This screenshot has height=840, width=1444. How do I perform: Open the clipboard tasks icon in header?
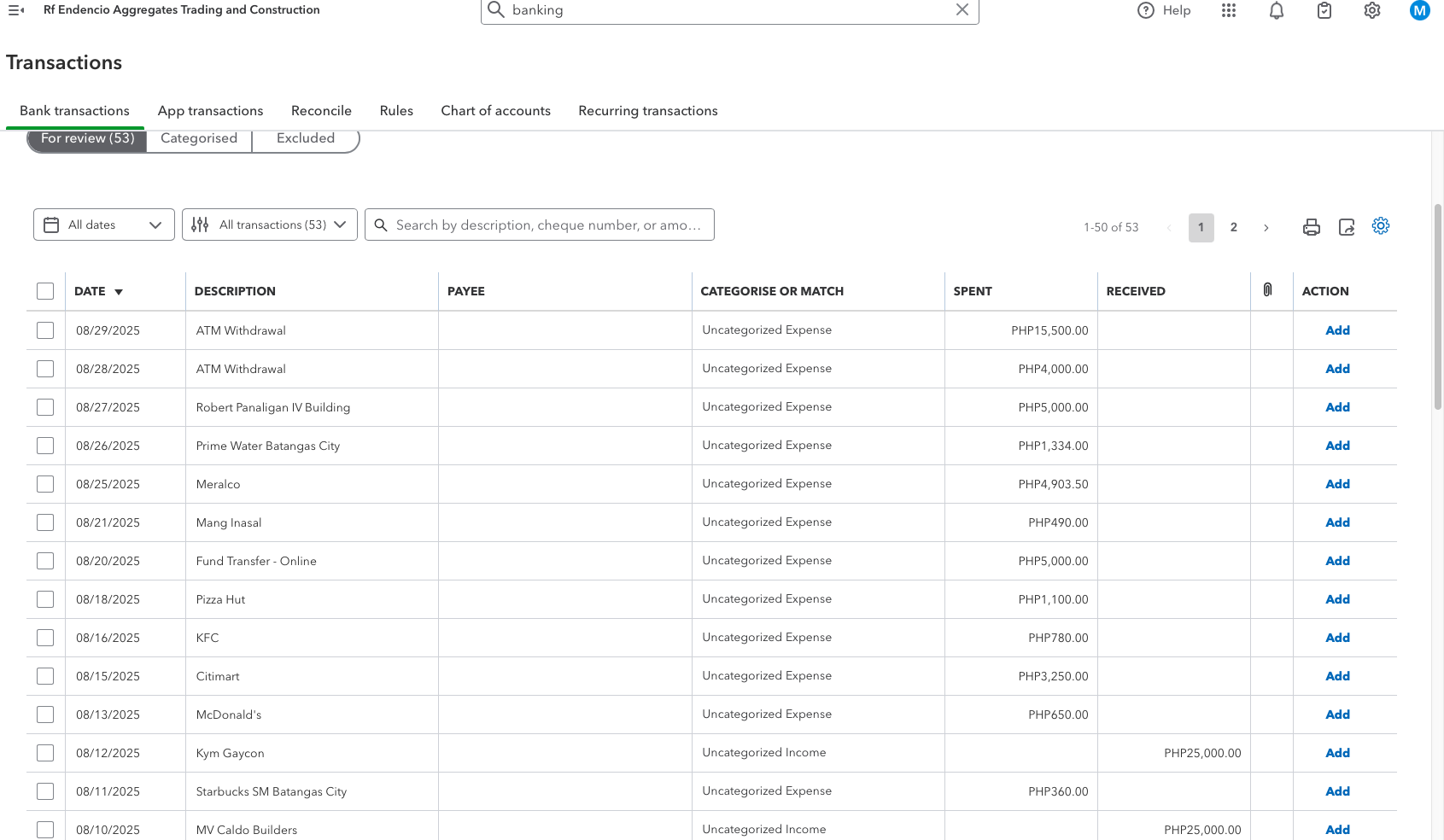pos(1324,10)
